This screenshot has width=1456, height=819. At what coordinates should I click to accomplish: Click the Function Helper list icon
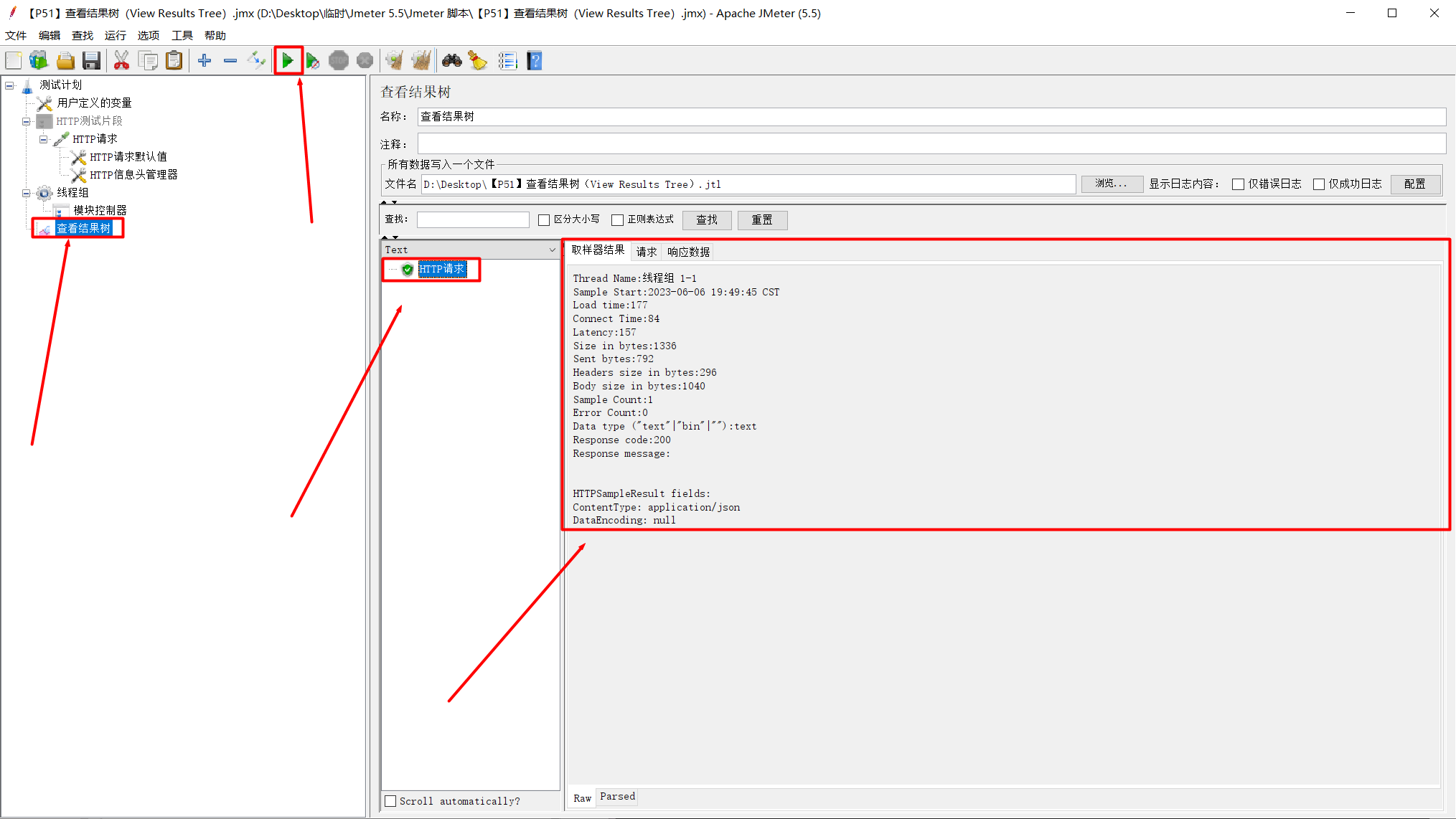[x=507, y=61]
